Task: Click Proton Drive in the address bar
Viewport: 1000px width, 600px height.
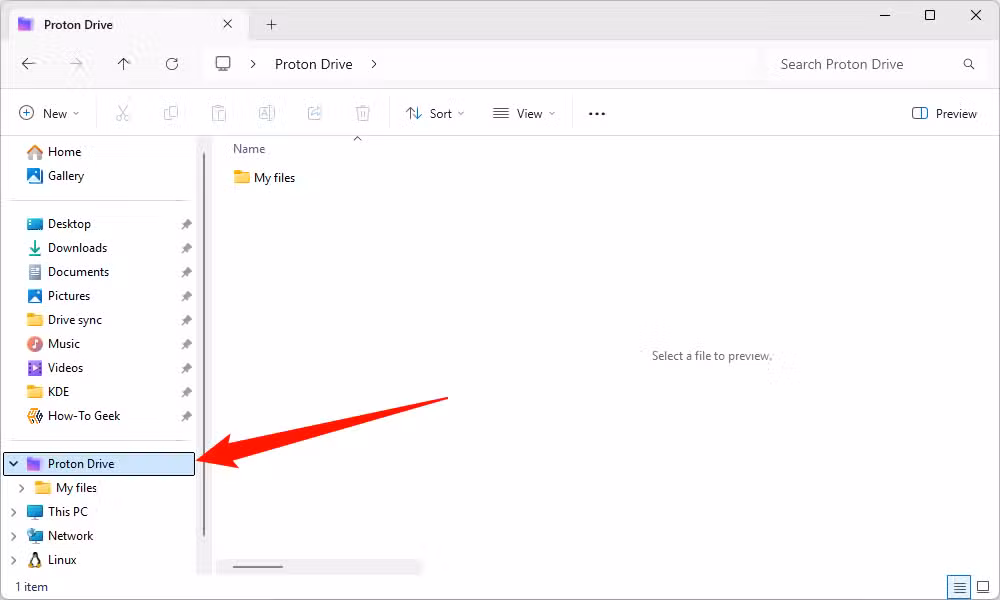Action: point(314,64)
